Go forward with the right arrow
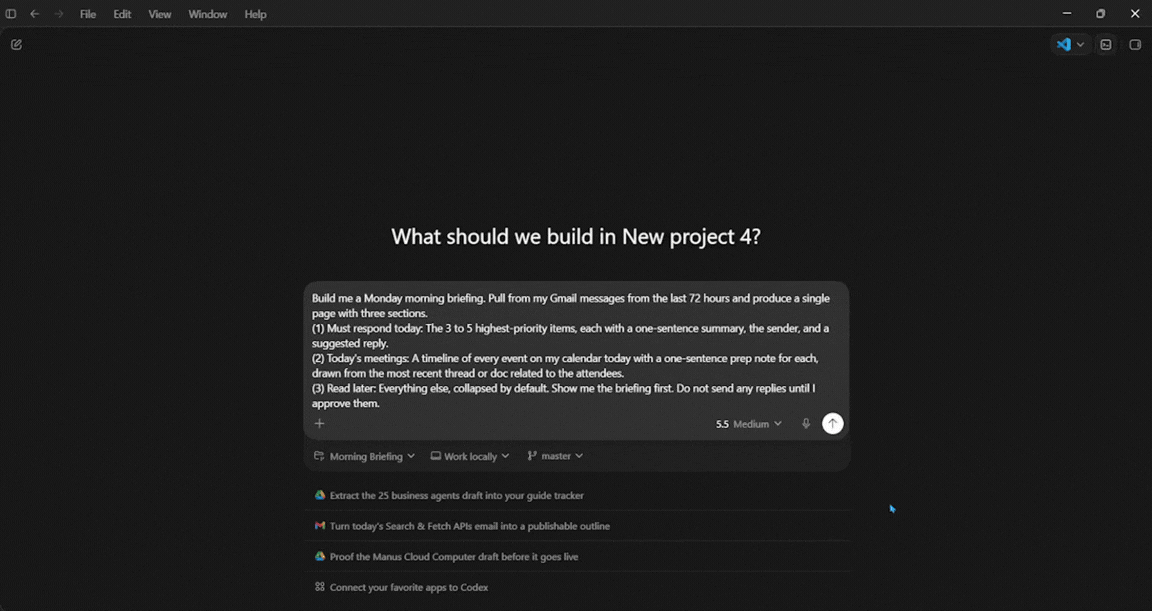 59,14
